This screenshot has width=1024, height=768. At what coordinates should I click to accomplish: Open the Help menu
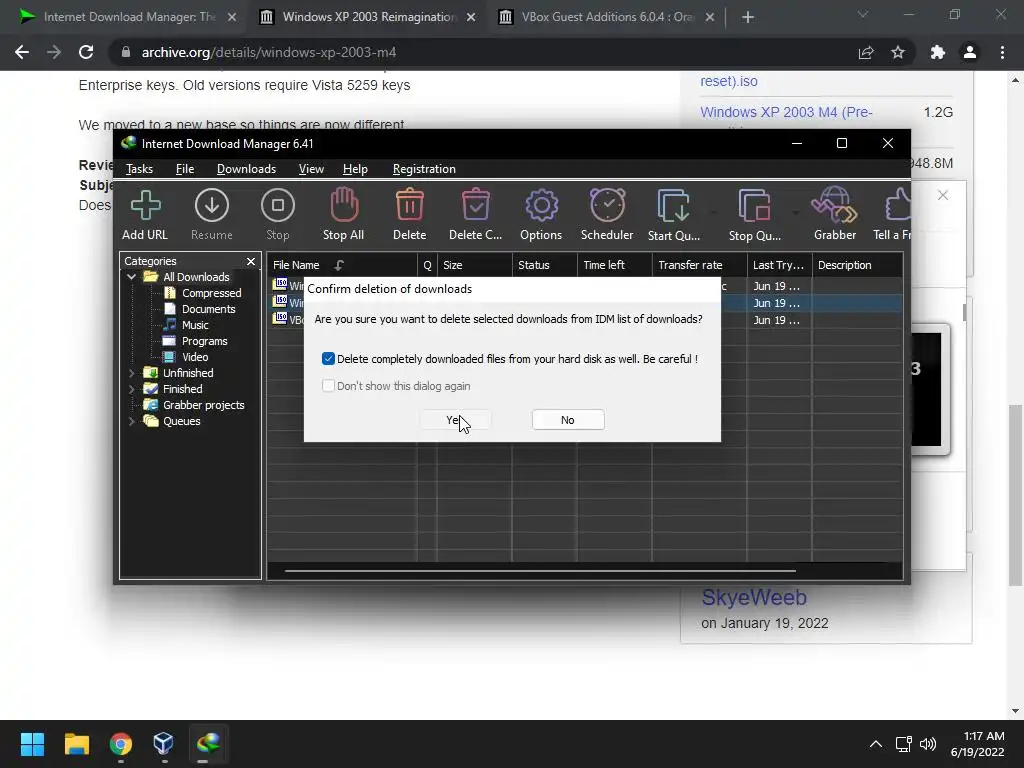(x=355, y=168)
